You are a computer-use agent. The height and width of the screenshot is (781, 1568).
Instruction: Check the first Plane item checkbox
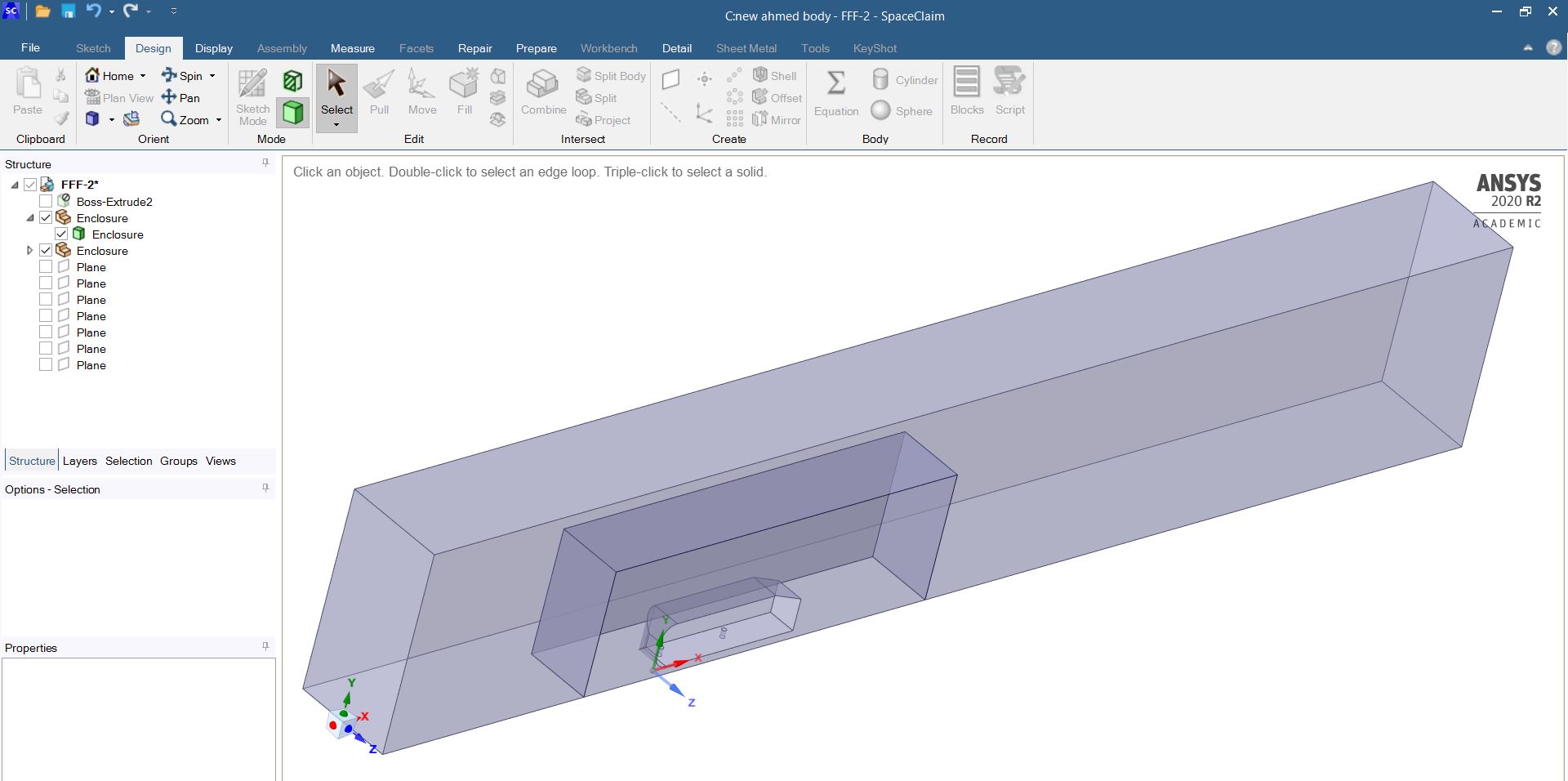pos(46,266)
